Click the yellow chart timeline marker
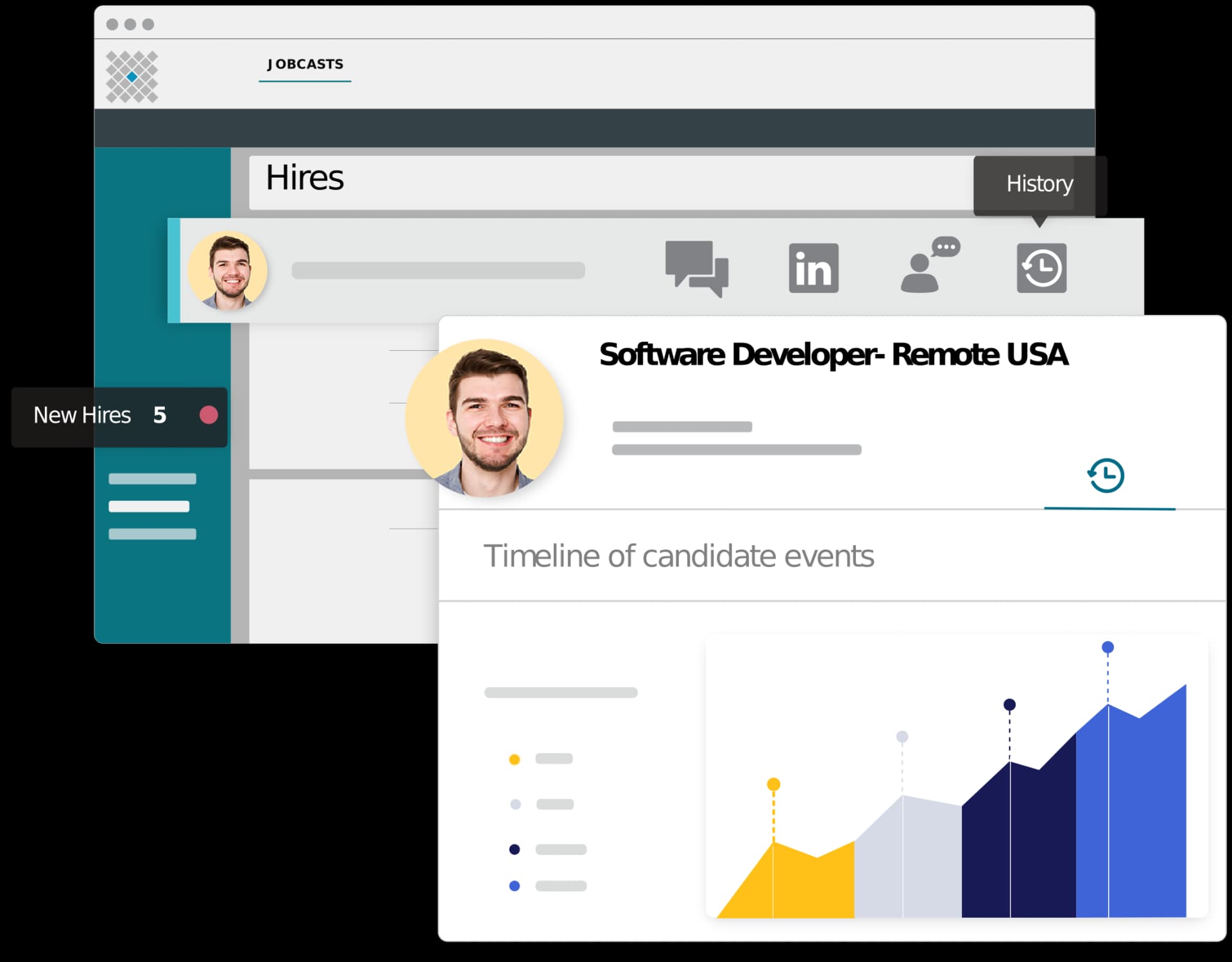Viewport: 1232px width, 962px height. coord(773,784)
